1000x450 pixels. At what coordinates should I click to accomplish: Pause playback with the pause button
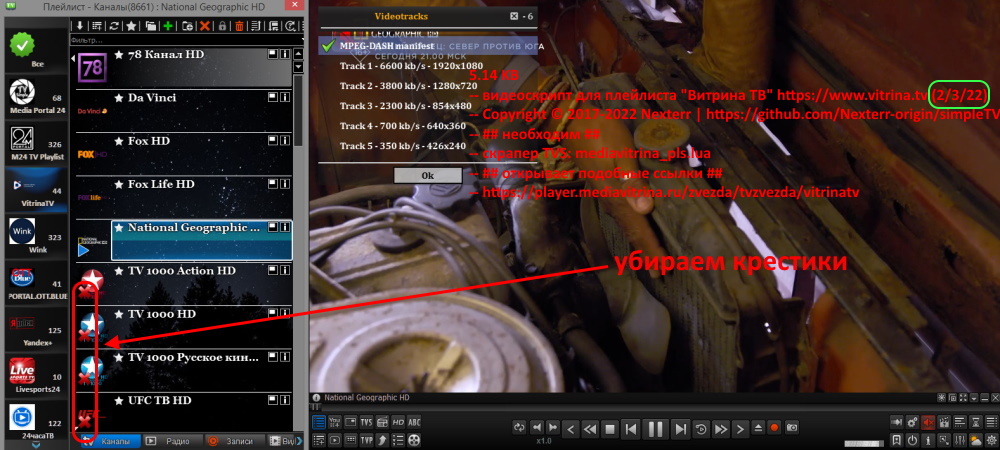(655, 428)
